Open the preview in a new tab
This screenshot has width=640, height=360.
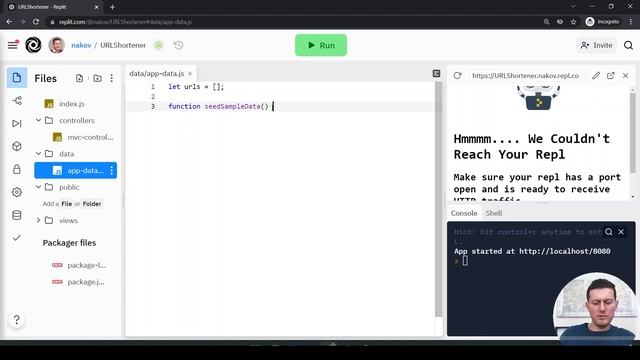click(x=611, y=76)
